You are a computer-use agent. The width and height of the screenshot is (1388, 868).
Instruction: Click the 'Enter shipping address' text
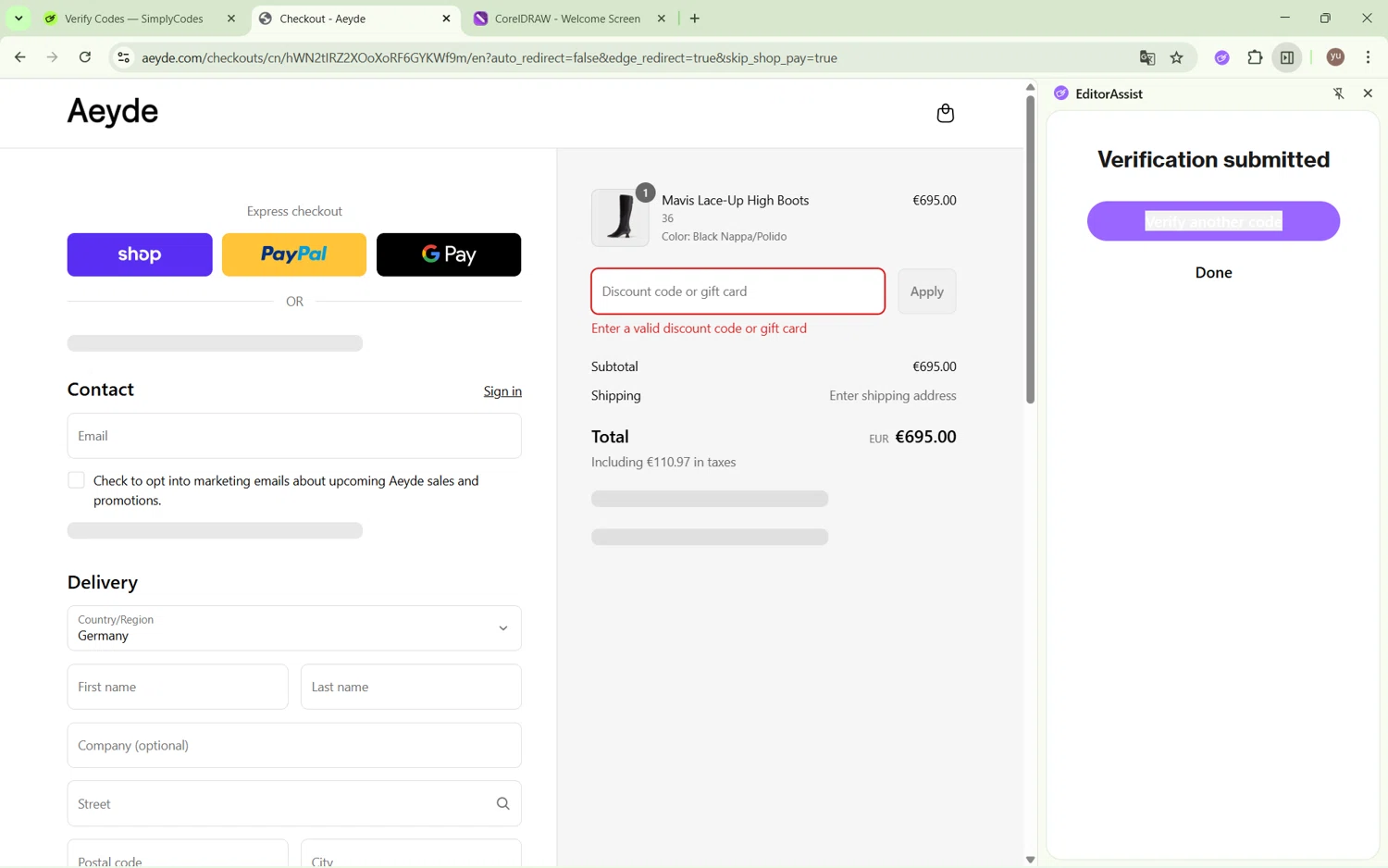point(893,396)
